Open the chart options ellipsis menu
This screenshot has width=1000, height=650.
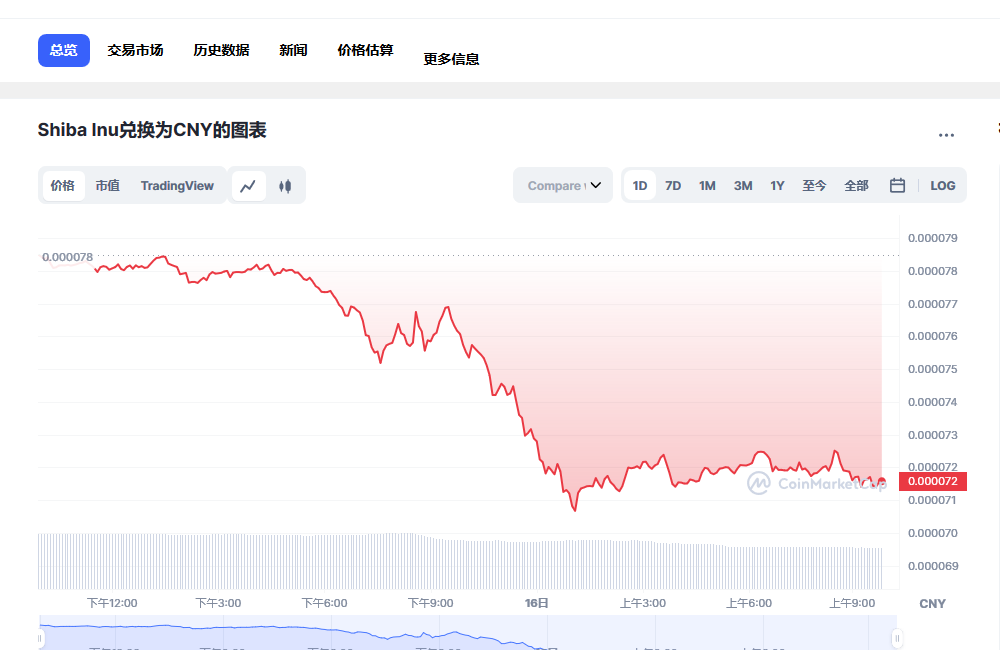[946, 135]
